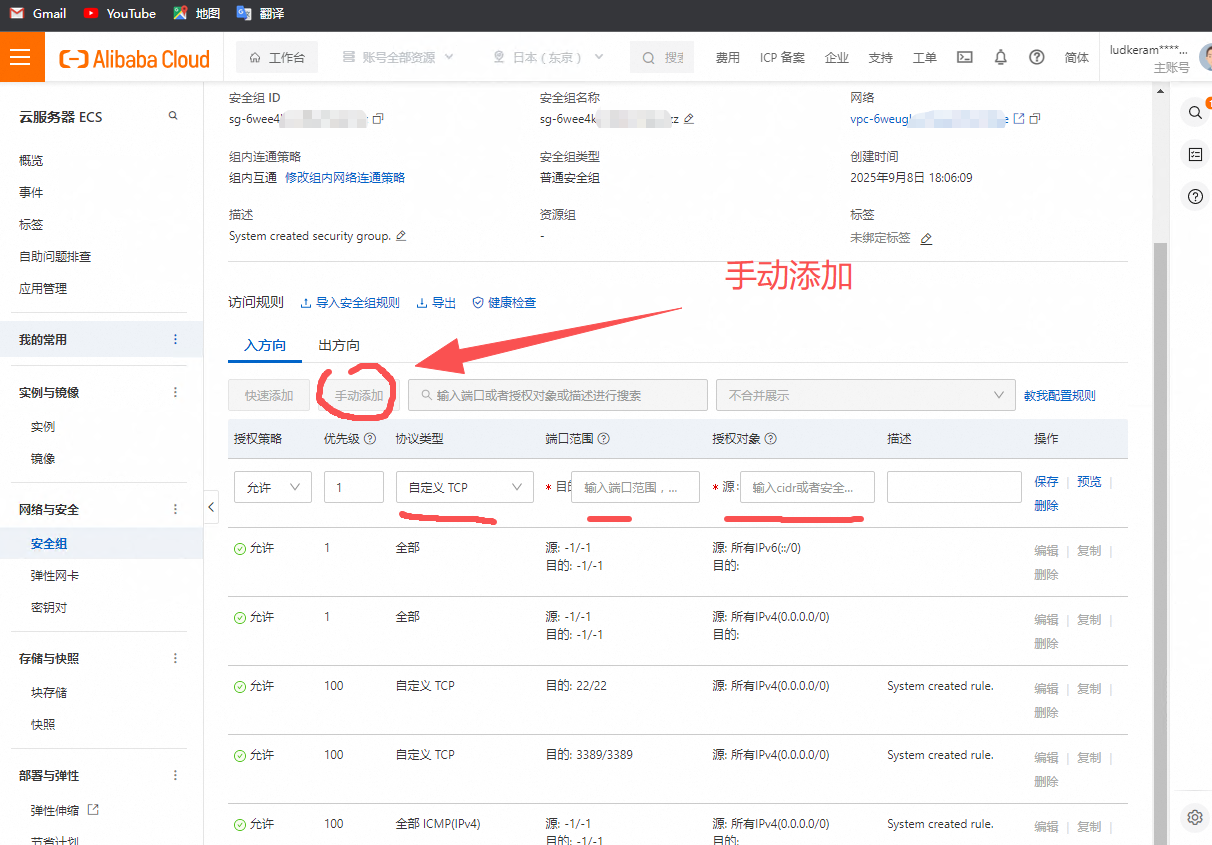Open the 日本（东京） region selector
The image size is (1212, 845).
point(549,58)
